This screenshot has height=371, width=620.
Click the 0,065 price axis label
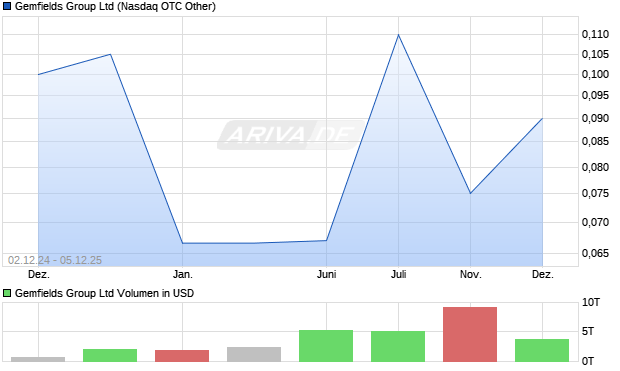pyautogui.click(x=595, y=253)
